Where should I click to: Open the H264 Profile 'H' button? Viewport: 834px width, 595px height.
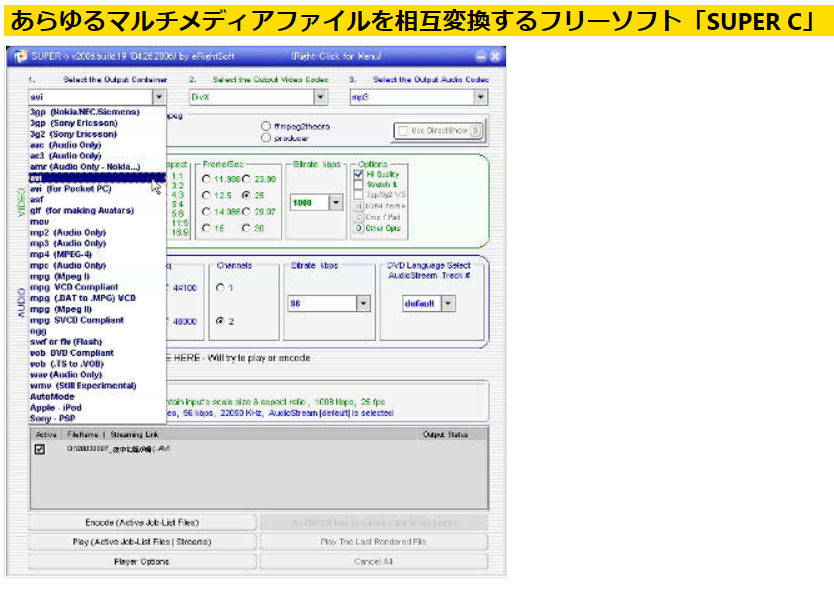358,206
